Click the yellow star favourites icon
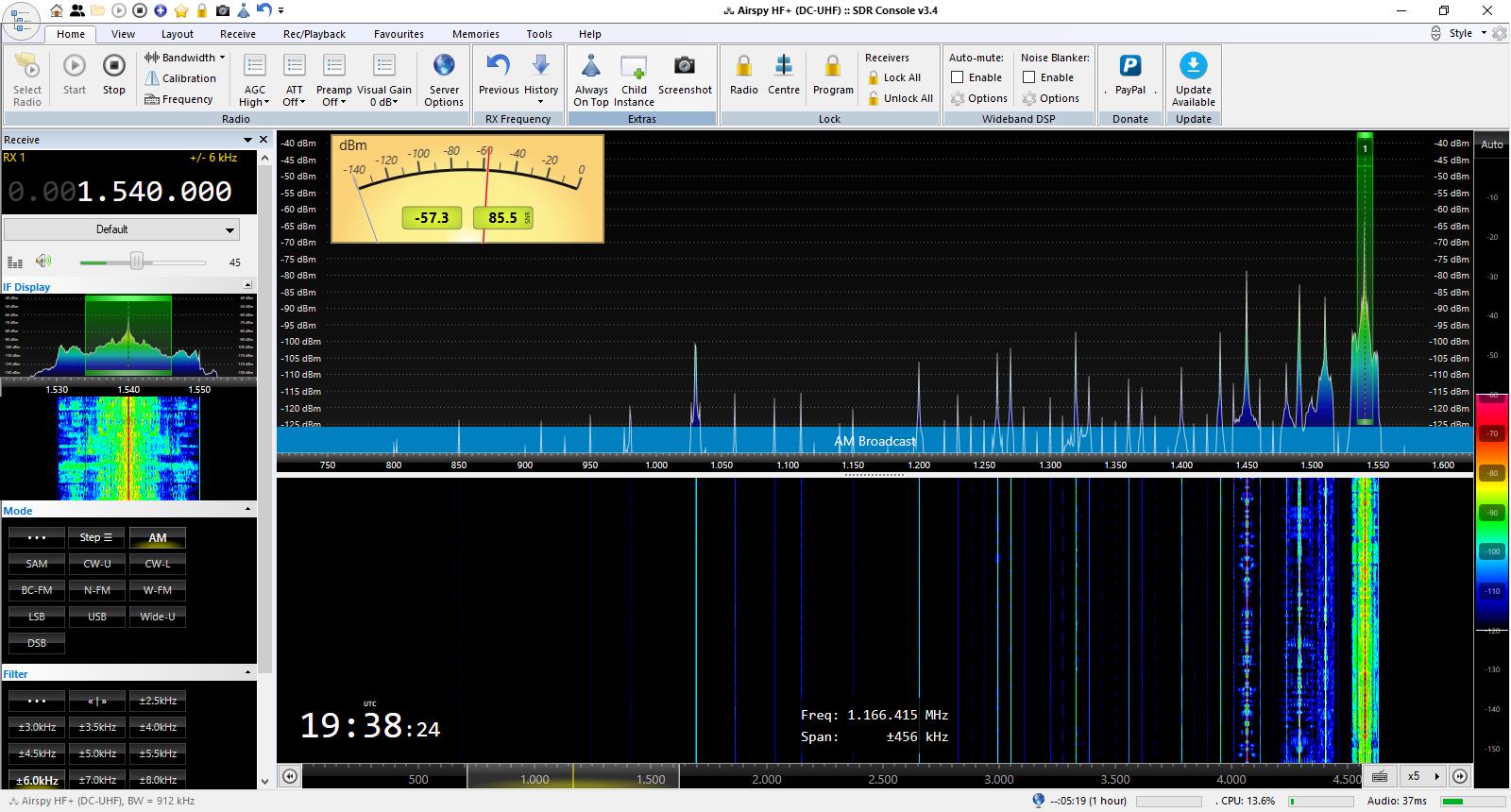 point(181,10)
